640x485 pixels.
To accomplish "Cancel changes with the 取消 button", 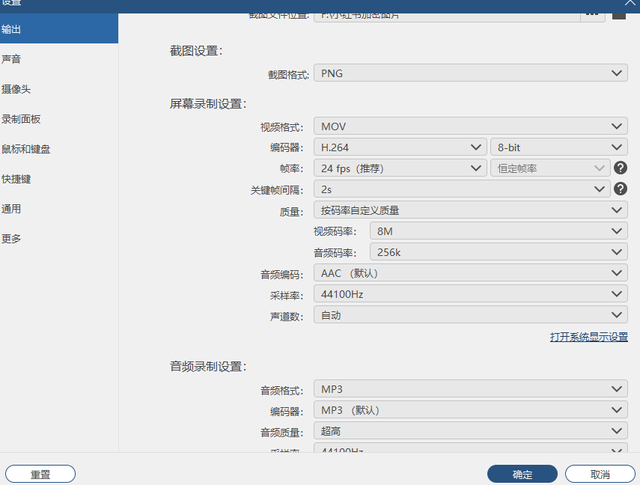I will (600, 474).
